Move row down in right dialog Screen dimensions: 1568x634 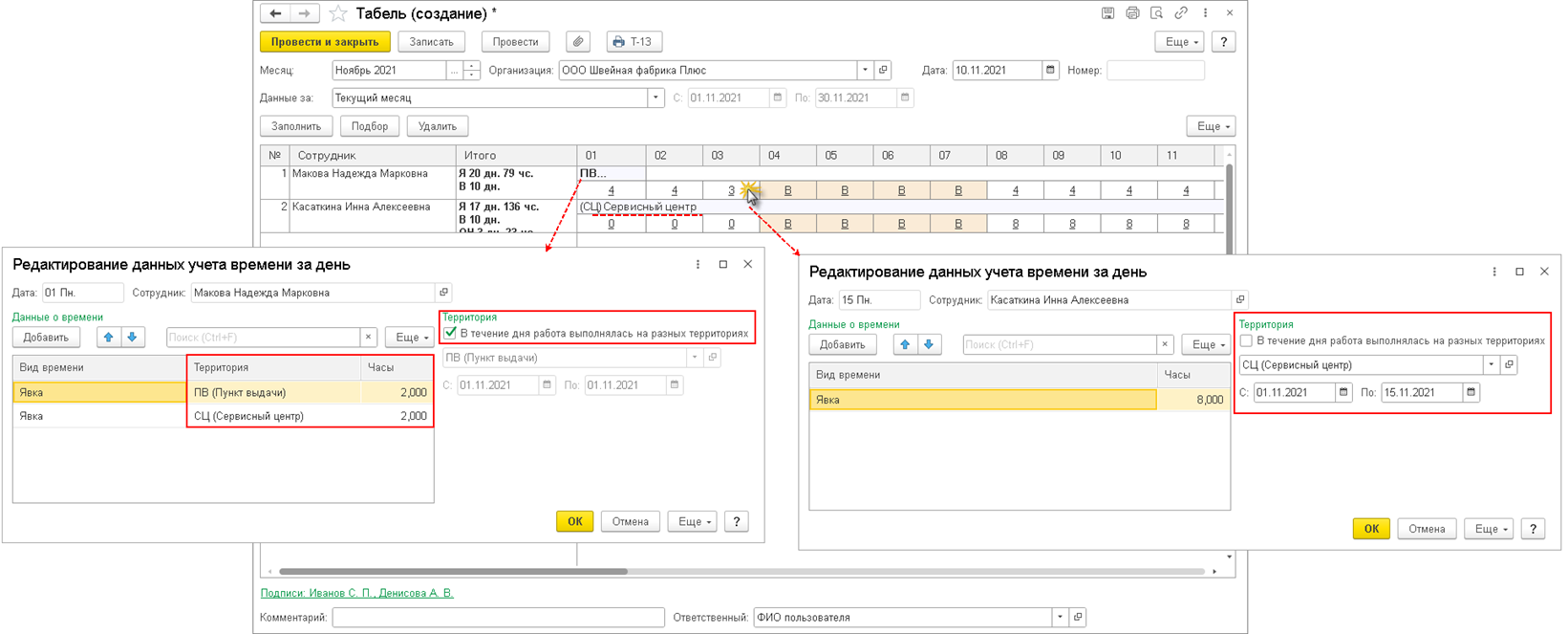pyautogui.click(x=929, y=345)
